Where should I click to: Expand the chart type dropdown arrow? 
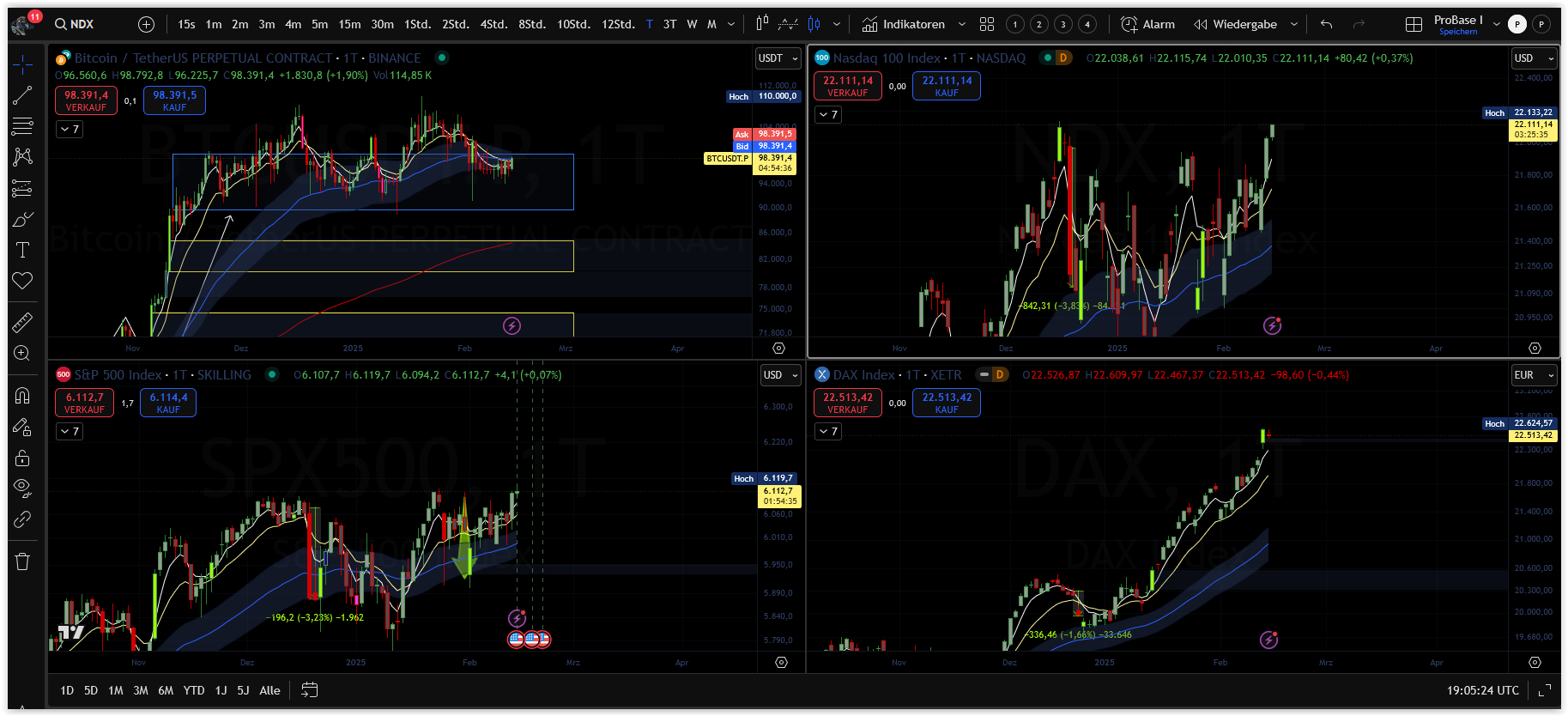tap(837, 24)
